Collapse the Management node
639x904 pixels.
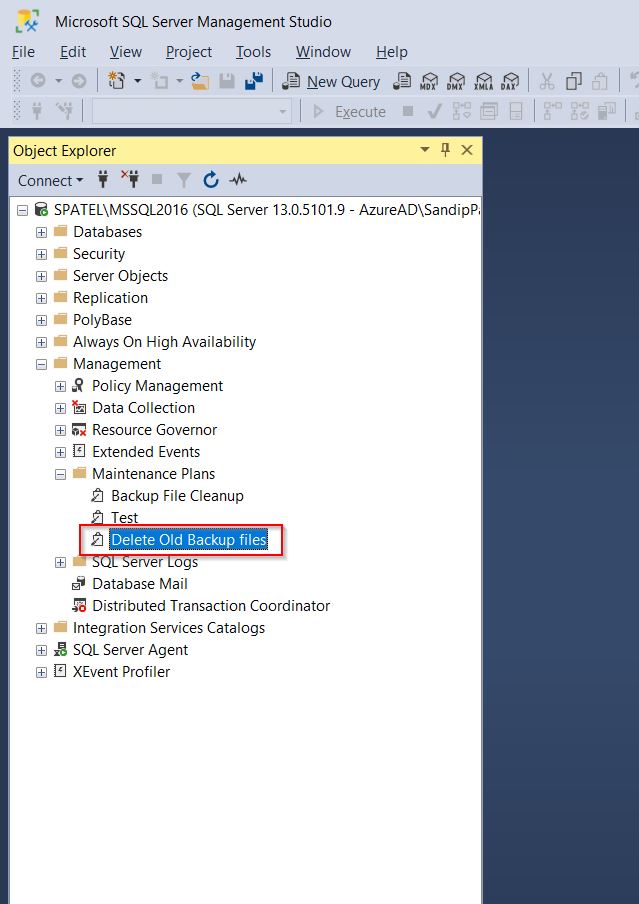[x=41, y=364]
